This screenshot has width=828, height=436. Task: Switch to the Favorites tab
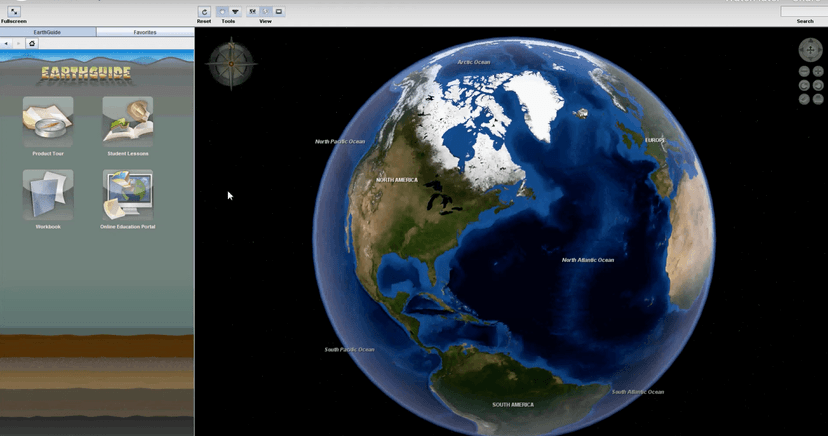145,32
